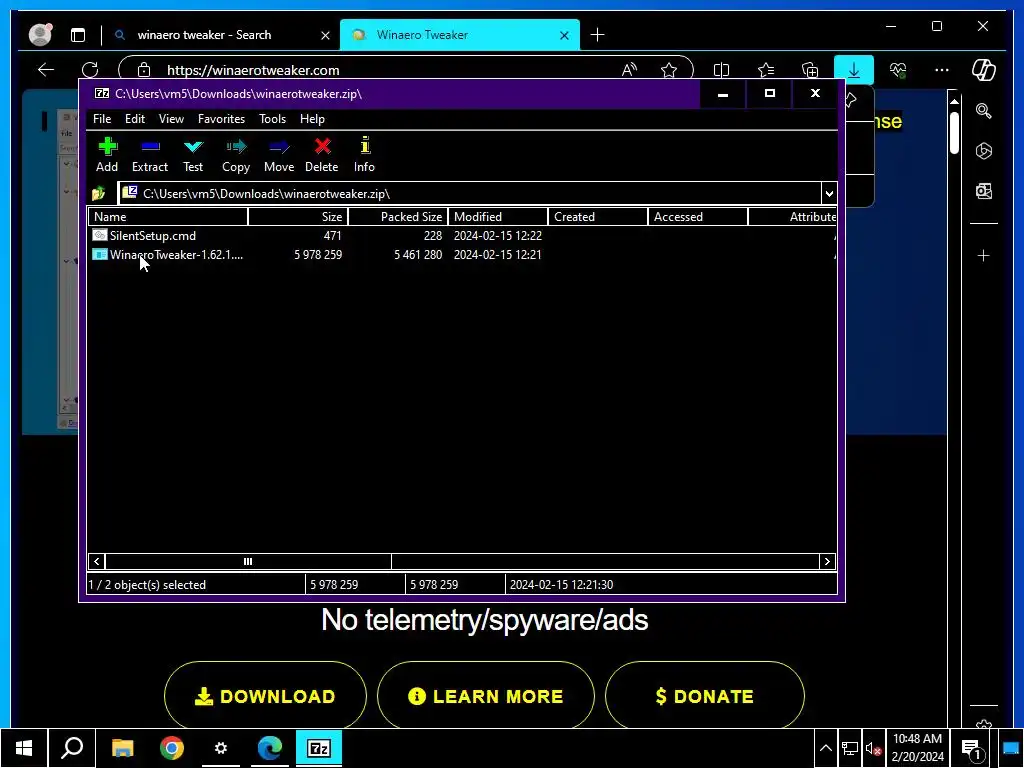1024x768 pixels.
Task: Sort by Size column header
Action: [298, 217]
